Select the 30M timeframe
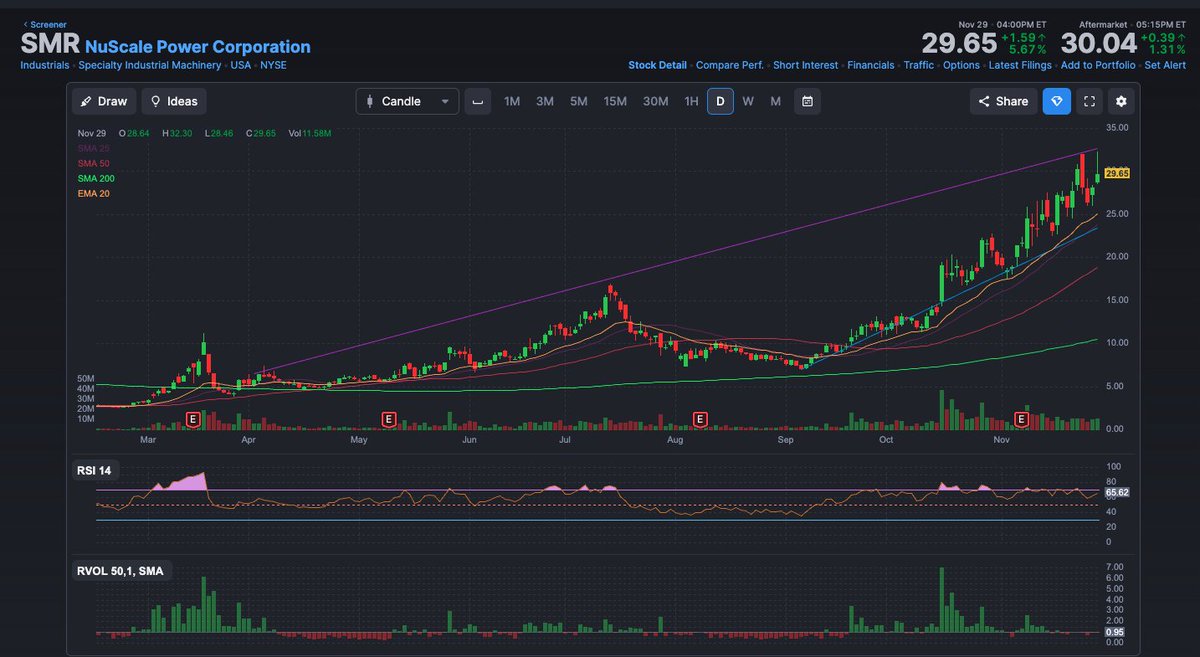 (x=656, y=101)
